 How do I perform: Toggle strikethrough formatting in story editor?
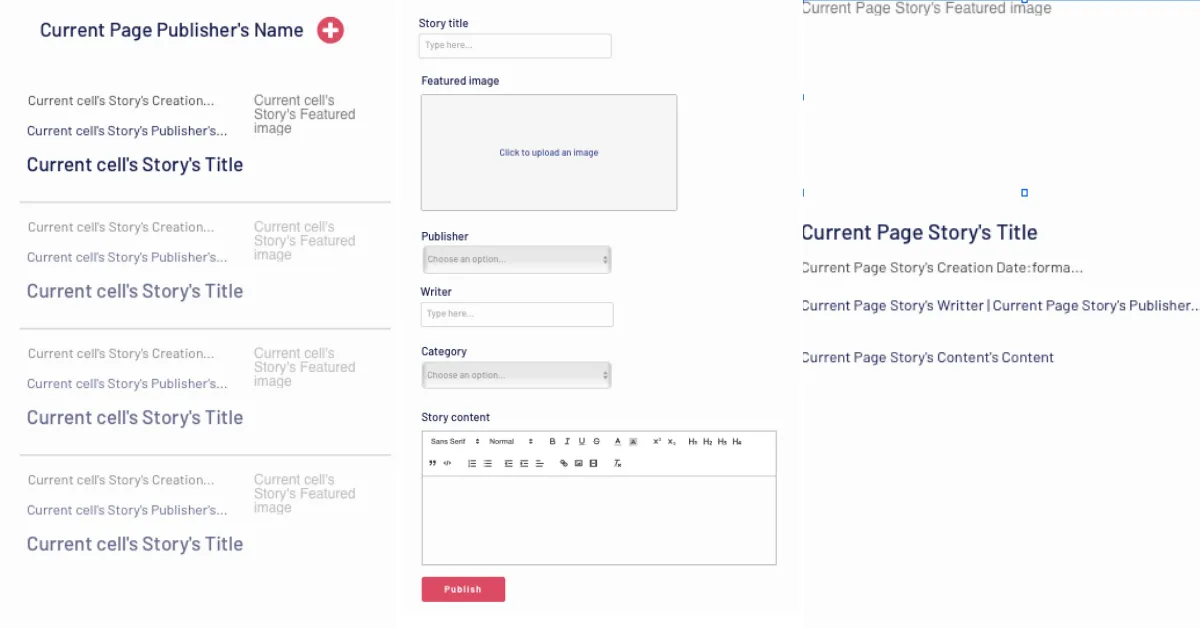click(x=597, y=442)
